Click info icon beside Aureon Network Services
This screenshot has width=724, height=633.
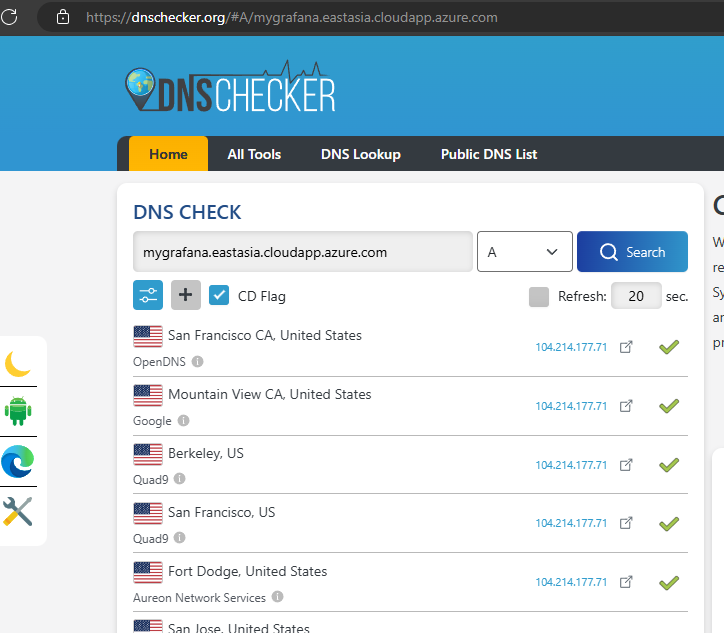[277, 597]
